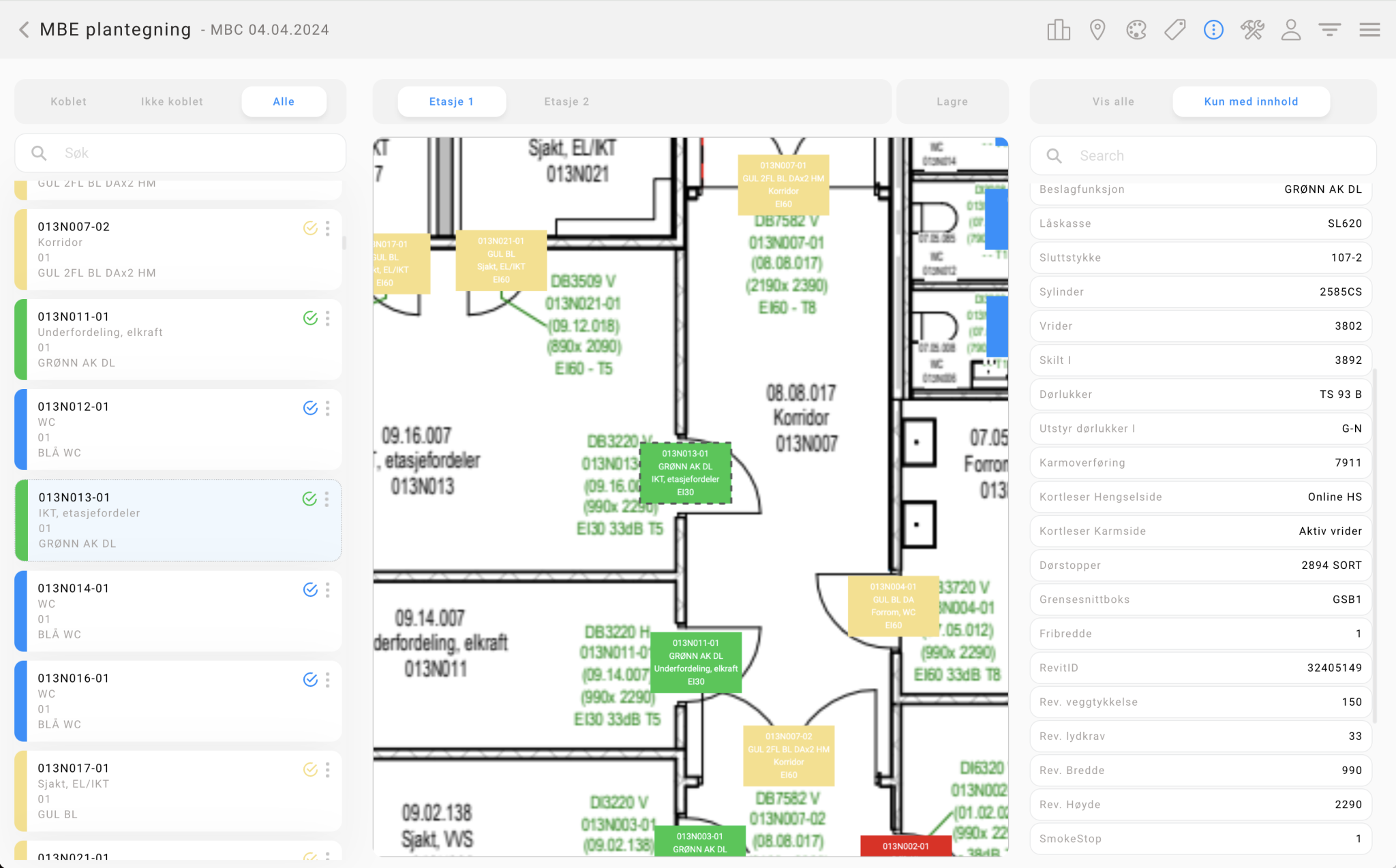Image resolution: width=1396 pixels, height=868 pixels.
Task: Click the right panel vertical scrollbar
Action: pyautogui.click(x=1375, y=545)
